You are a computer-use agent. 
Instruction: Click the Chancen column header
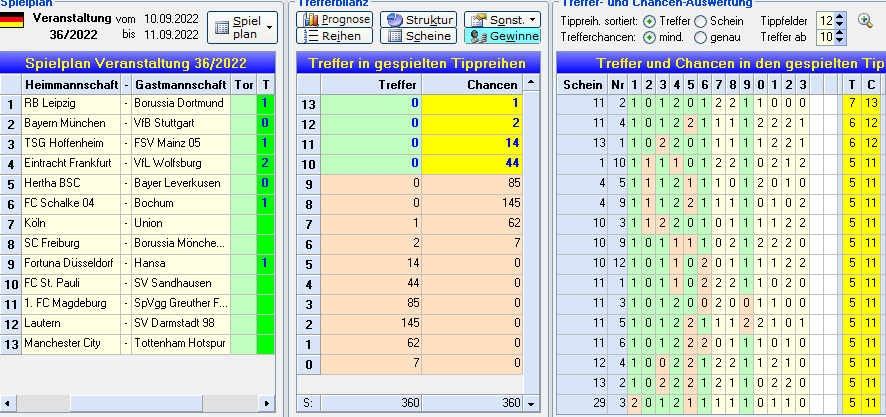472,85
